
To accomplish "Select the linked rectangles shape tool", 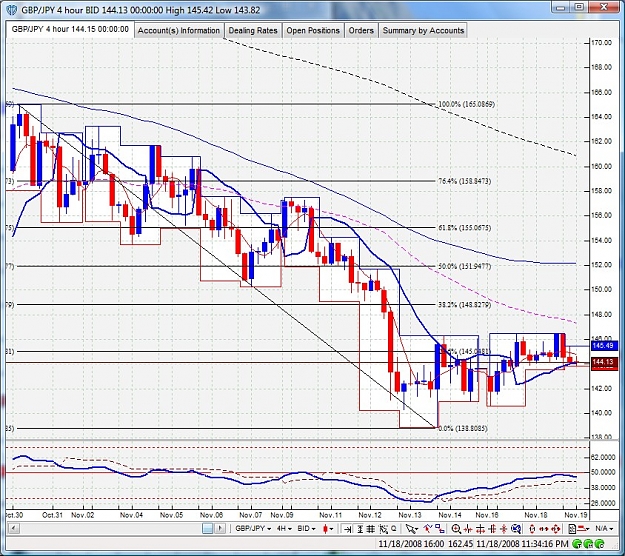I will click(x=440, y=529).
